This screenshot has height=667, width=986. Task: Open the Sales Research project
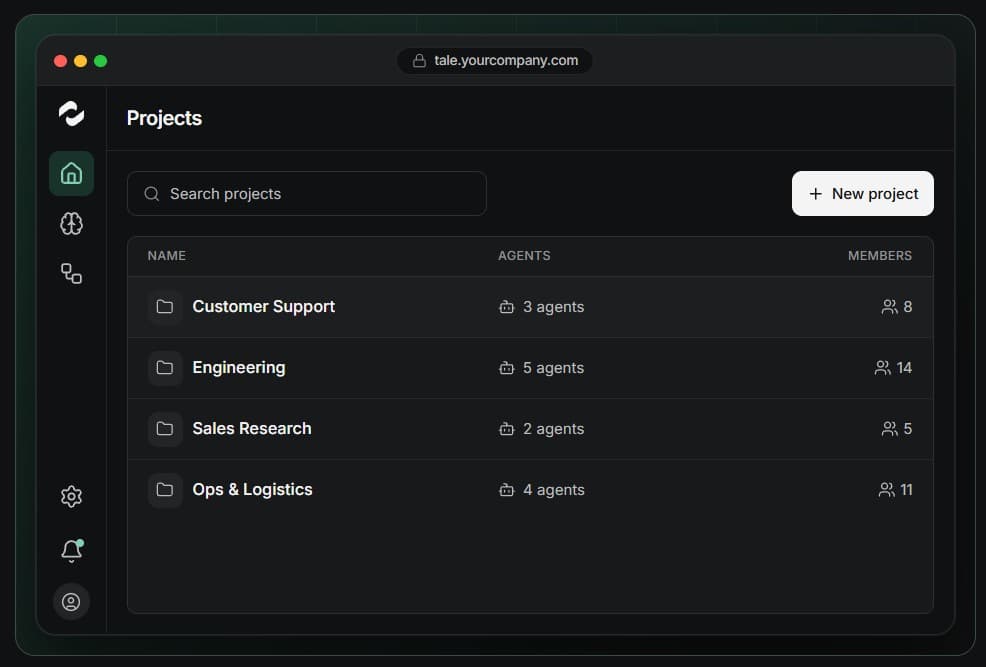click(530, 429)
